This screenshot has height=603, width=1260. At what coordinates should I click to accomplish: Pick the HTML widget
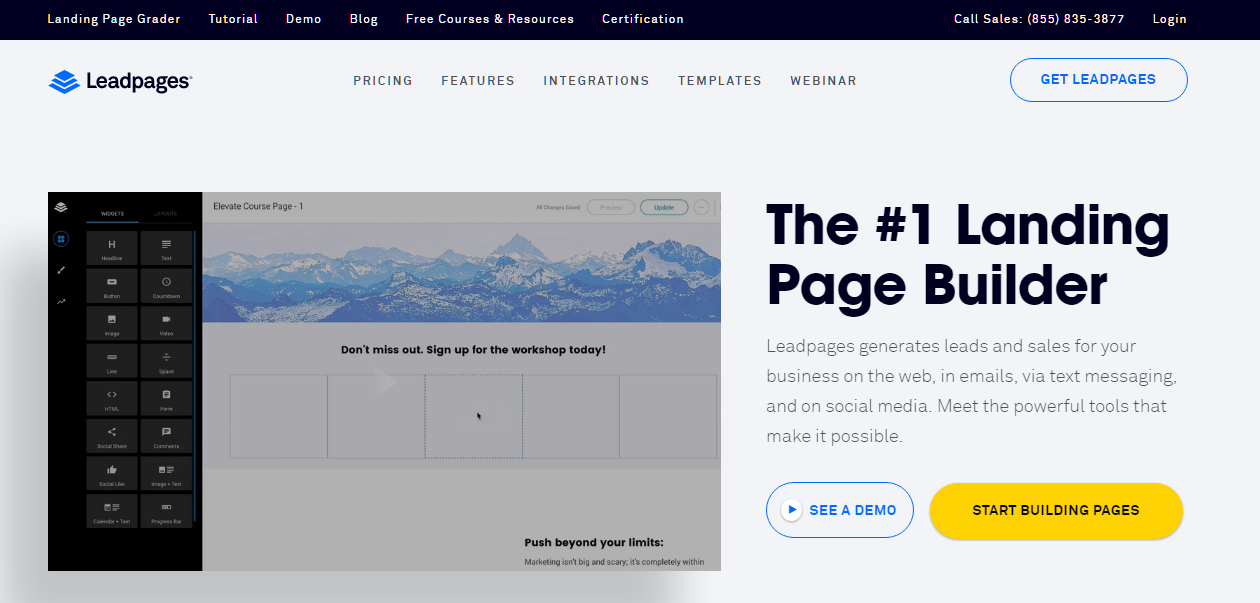pos(112,398)
